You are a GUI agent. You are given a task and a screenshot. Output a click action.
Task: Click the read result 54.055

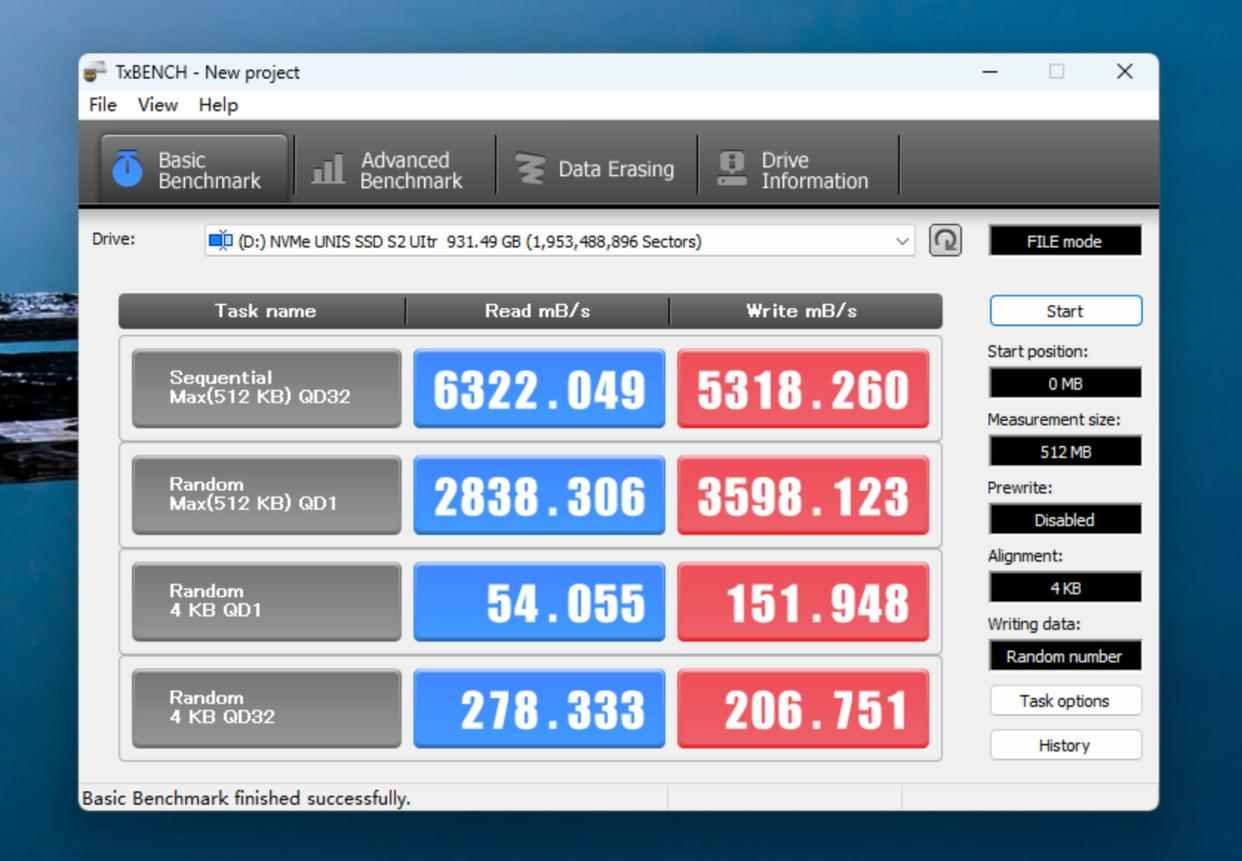(x=539, y=601)
